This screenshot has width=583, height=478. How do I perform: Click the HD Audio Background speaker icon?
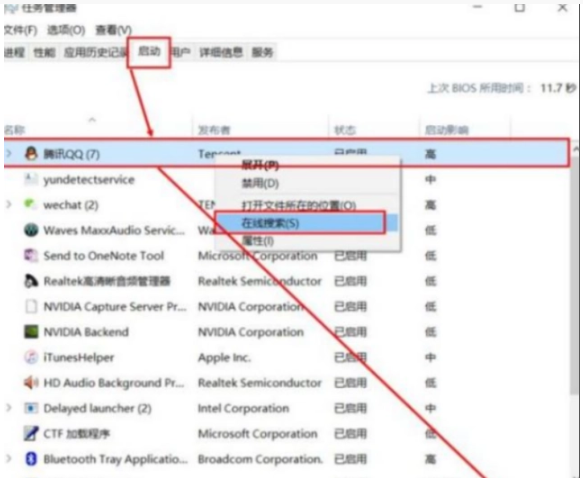point(31,382)
